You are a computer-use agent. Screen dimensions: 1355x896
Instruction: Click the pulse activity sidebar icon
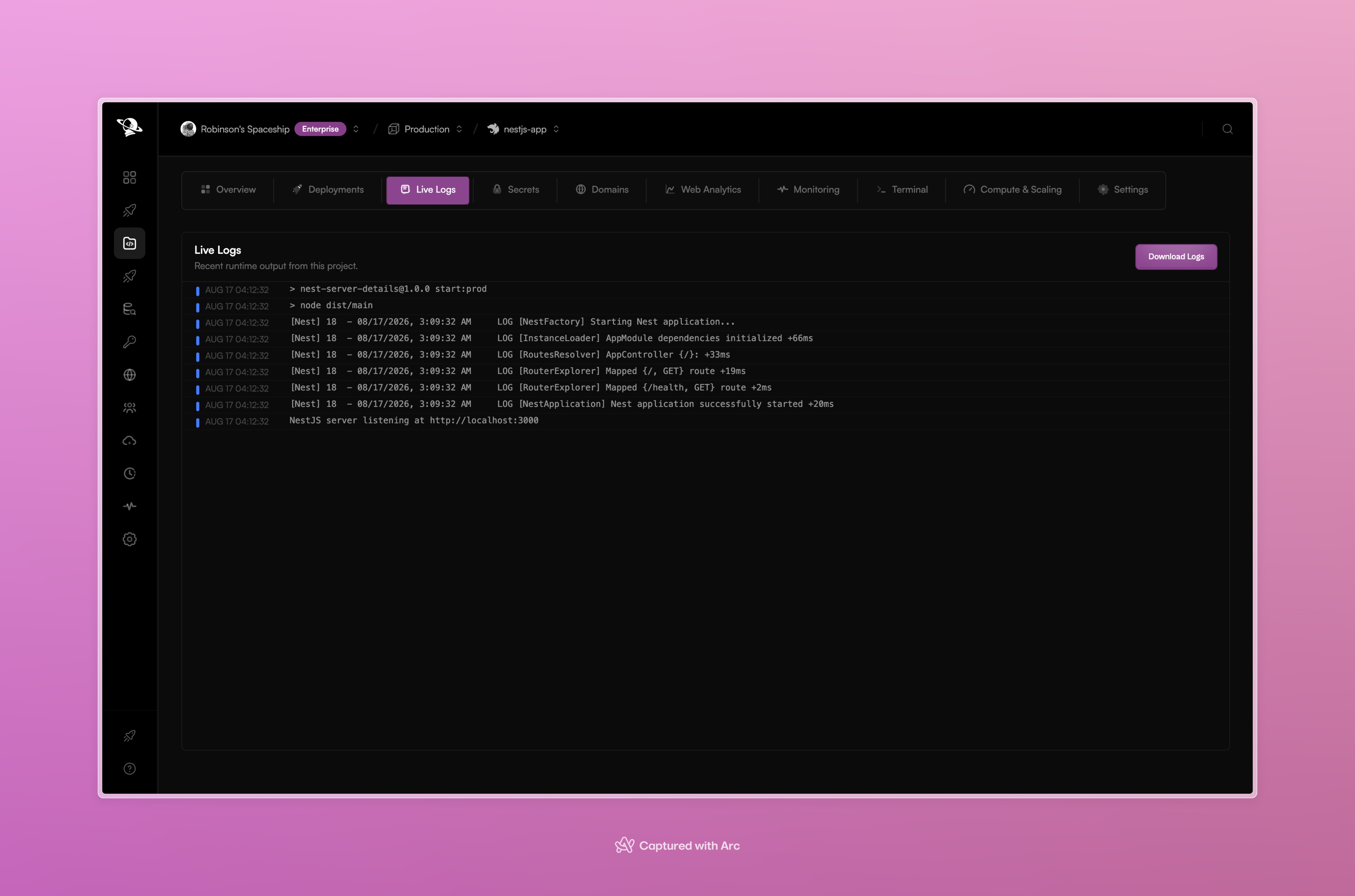(130, 506)
